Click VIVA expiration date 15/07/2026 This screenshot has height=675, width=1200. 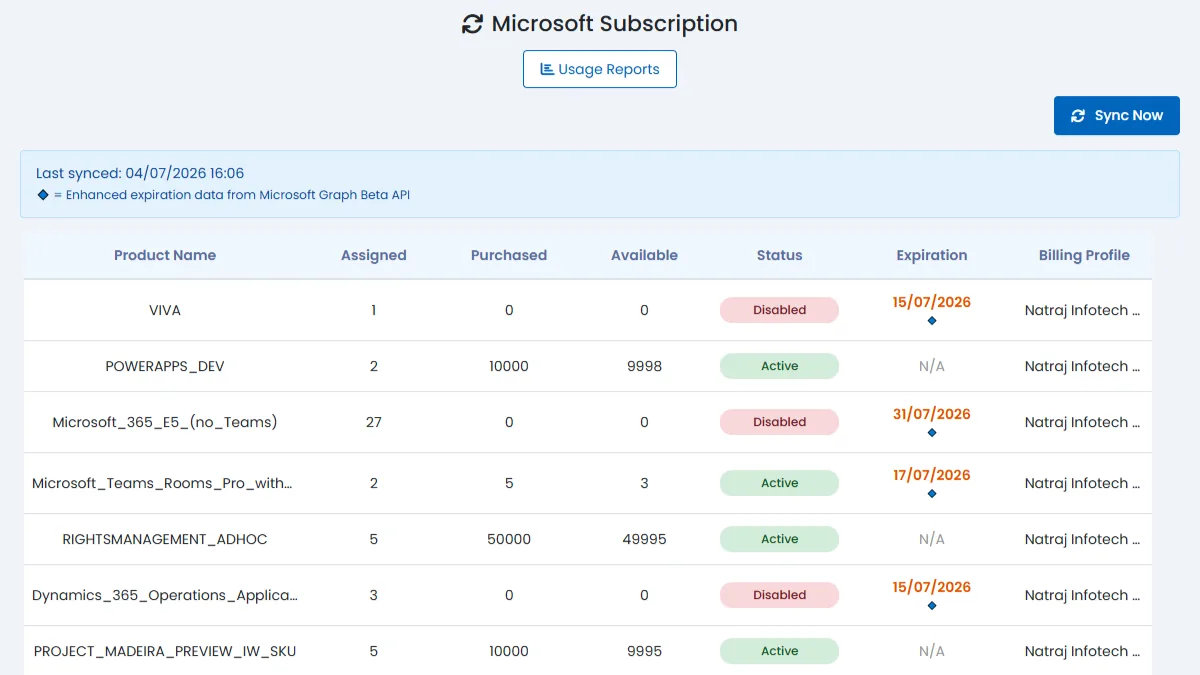click(x=932, y=302)
